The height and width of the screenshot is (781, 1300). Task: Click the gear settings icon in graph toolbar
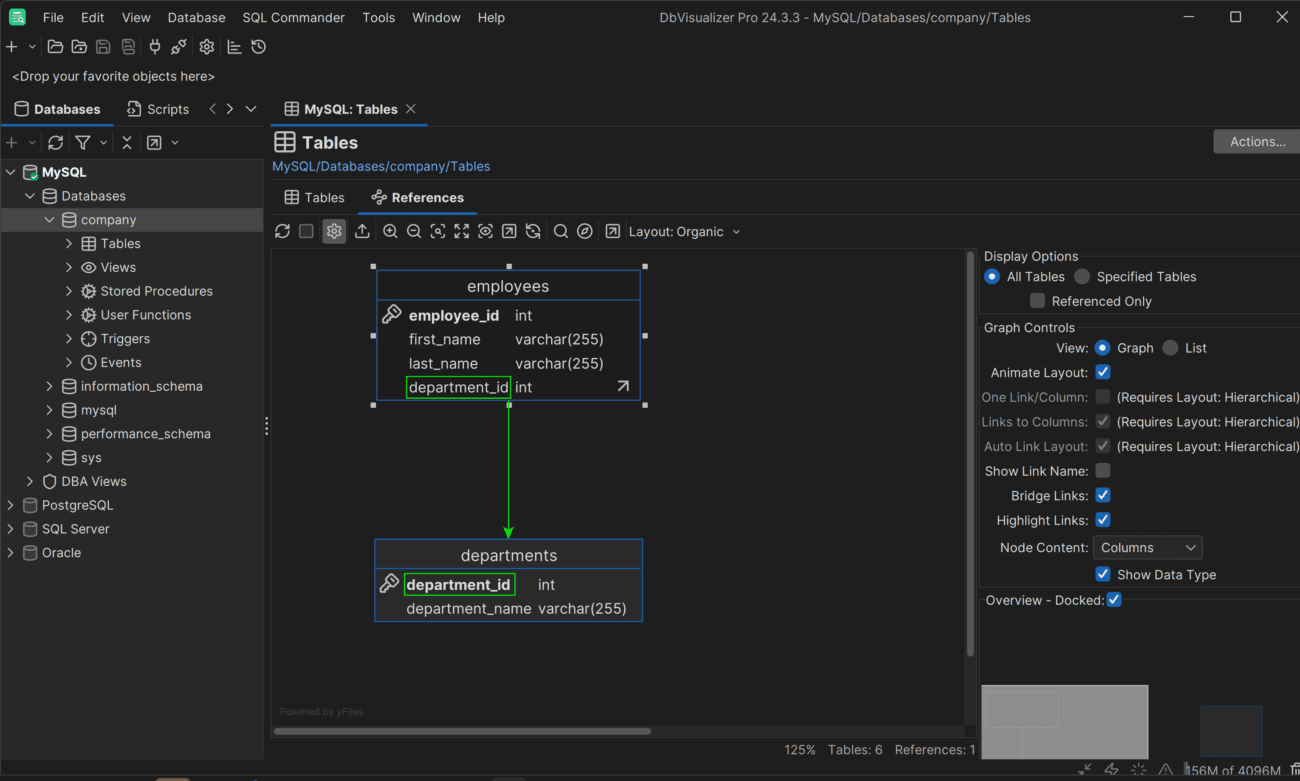coord(334,231)
